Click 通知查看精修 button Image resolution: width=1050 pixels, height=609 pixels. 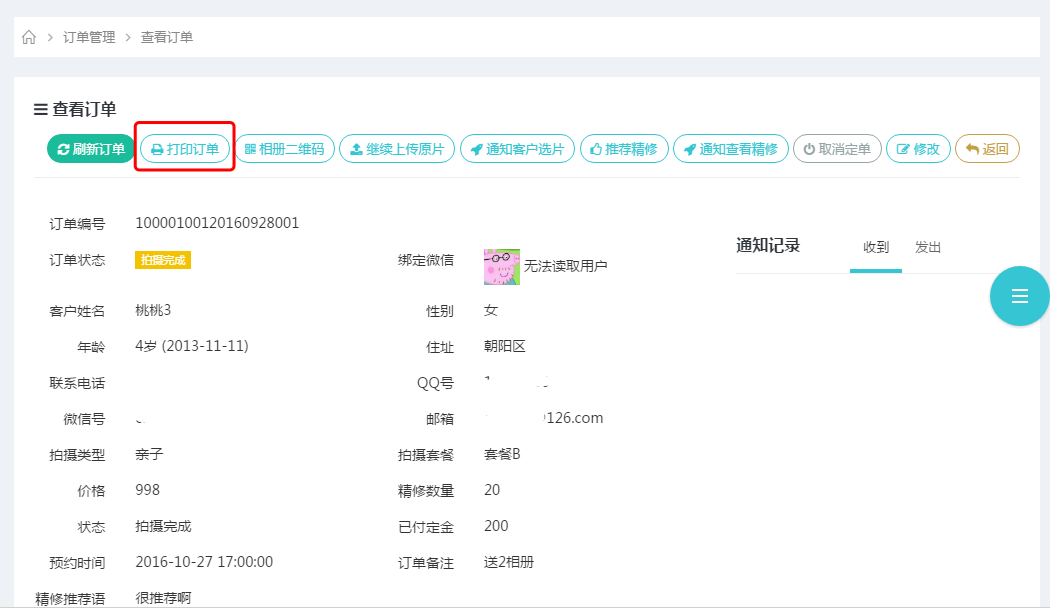pyautogui.click(x=730, y=149)
